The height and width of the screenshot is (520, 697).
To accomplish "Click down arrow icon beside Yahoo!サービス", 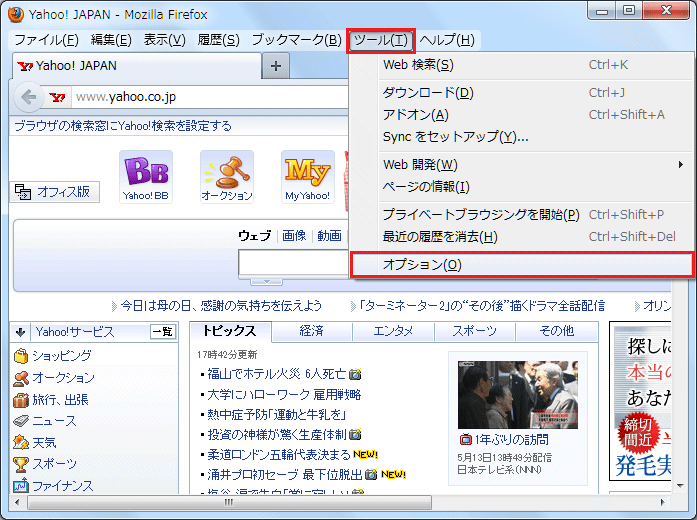I will tap(20, 332).
